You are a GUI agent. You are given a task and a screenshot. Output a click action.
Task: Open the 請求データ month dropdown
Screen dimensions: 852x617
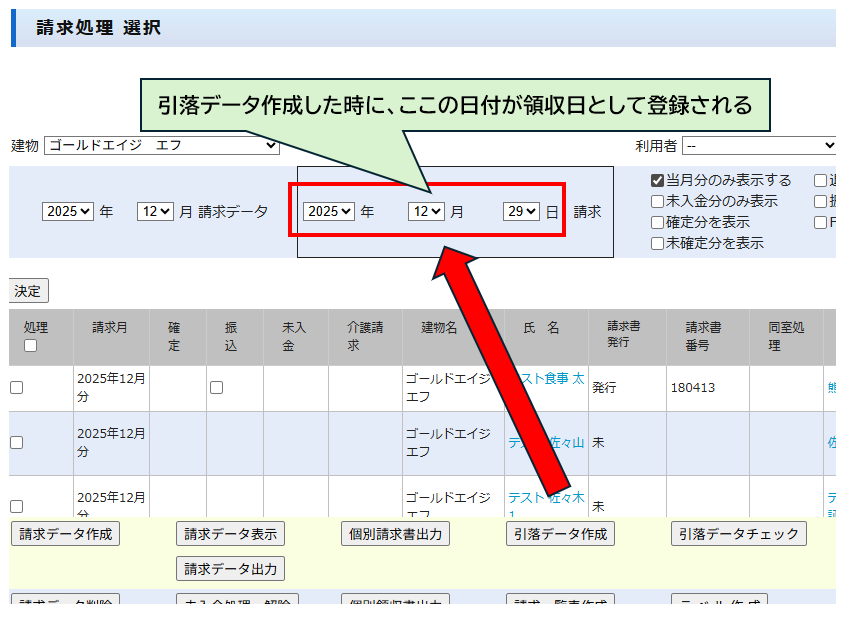point(155,212)
